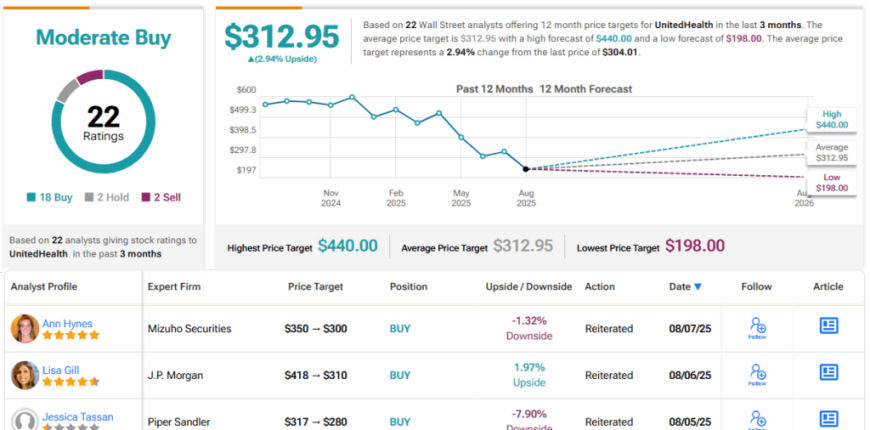This screenshot has height=430, width=870.
Task: Click Jessica Tassan avatar placeholder
Action: pyautogui.click(x=24, y=420)
